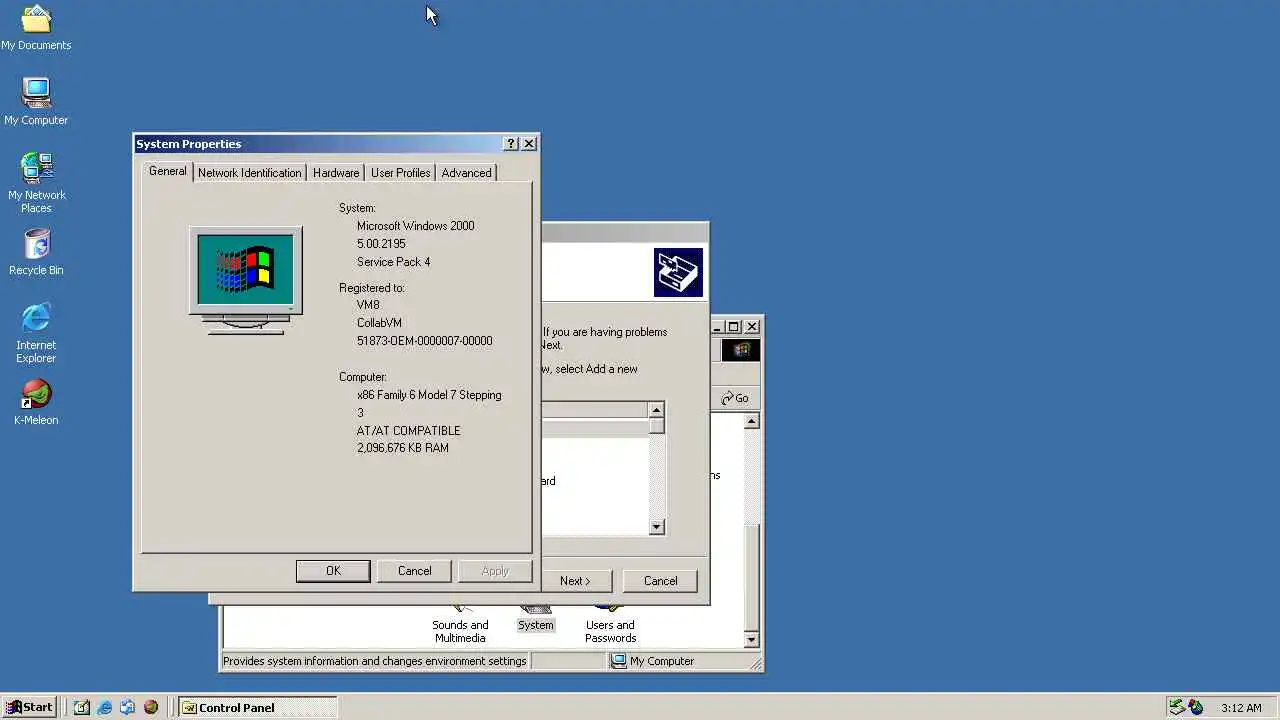This screenshot has width=1280, height=720.
Task: Click wizard list scroll up arrow
Action: (x=656, y=410)
